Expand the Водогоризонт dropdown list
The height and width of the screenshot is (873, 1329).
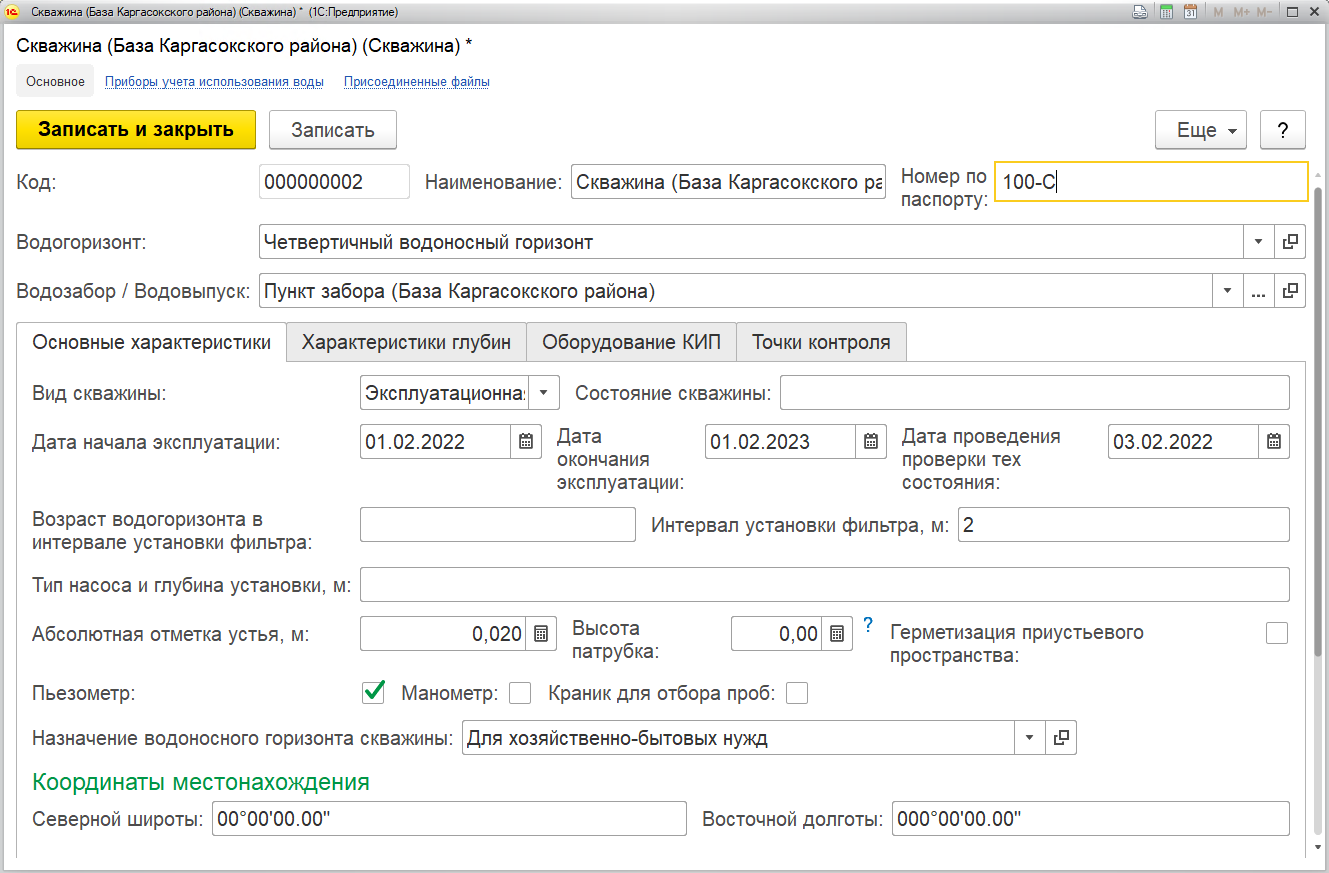(x=1258, y=241)
